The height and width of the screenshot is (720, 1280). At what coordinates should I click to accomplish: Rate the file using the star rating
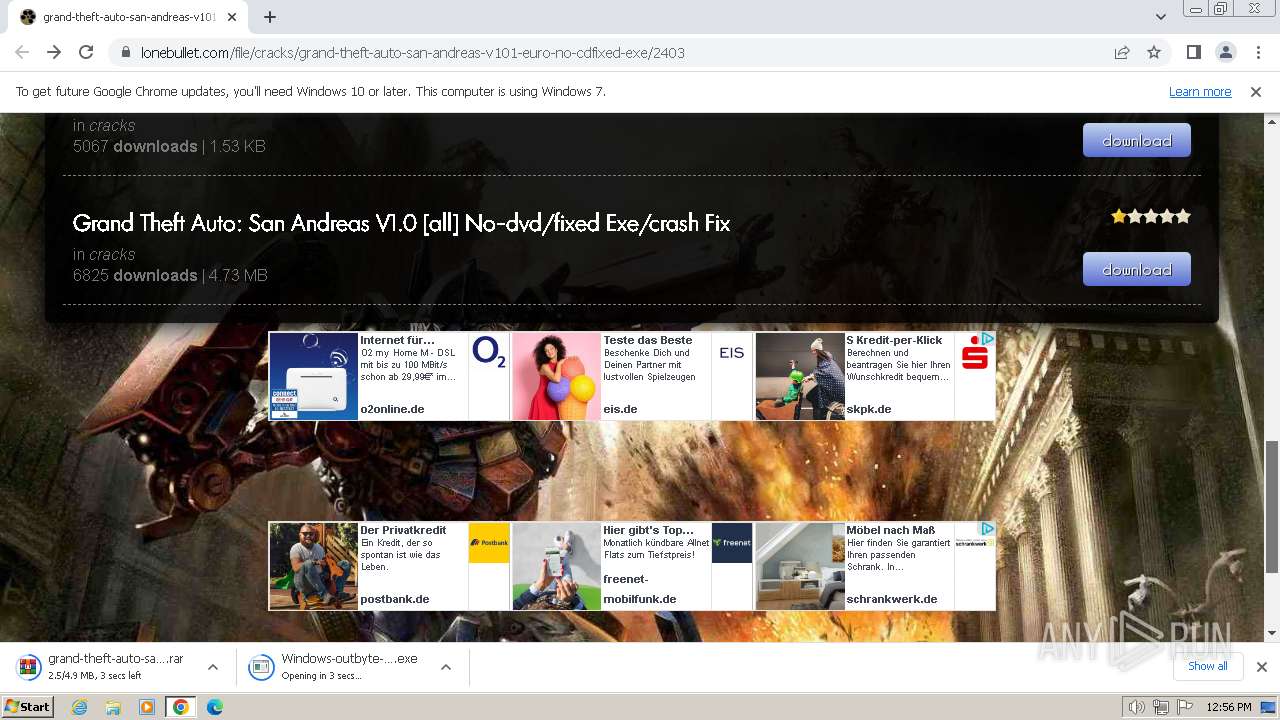[1151, 216]
